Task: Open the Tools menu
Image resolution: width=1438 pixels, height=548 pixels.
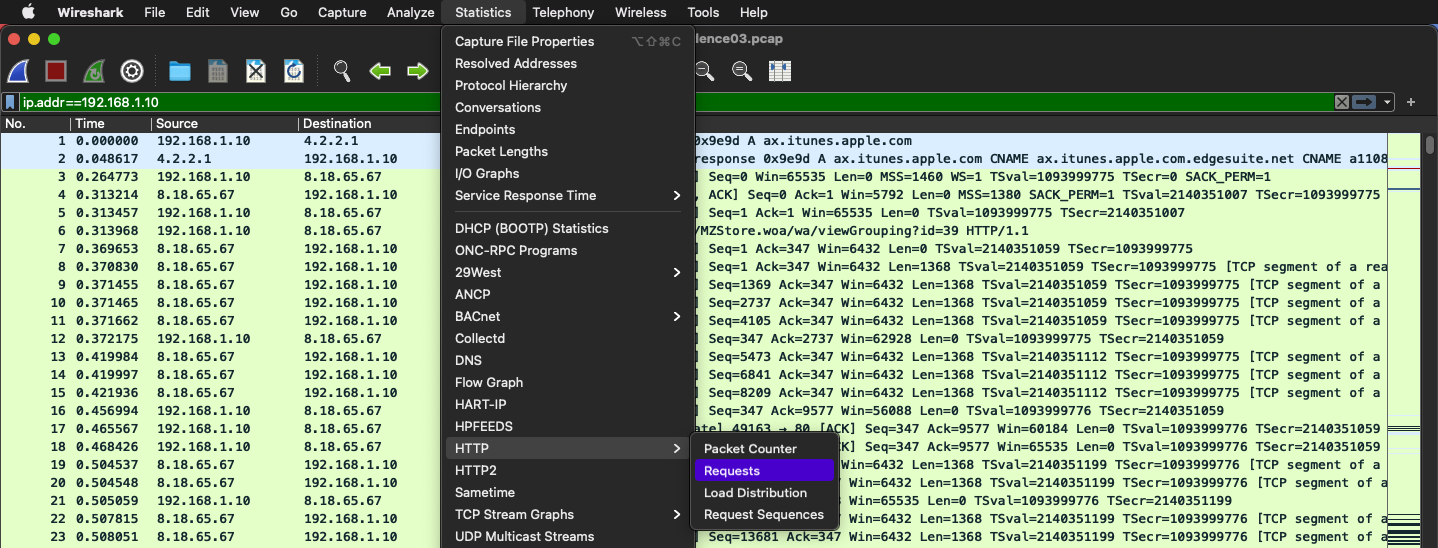Action: tap(703, 12)
